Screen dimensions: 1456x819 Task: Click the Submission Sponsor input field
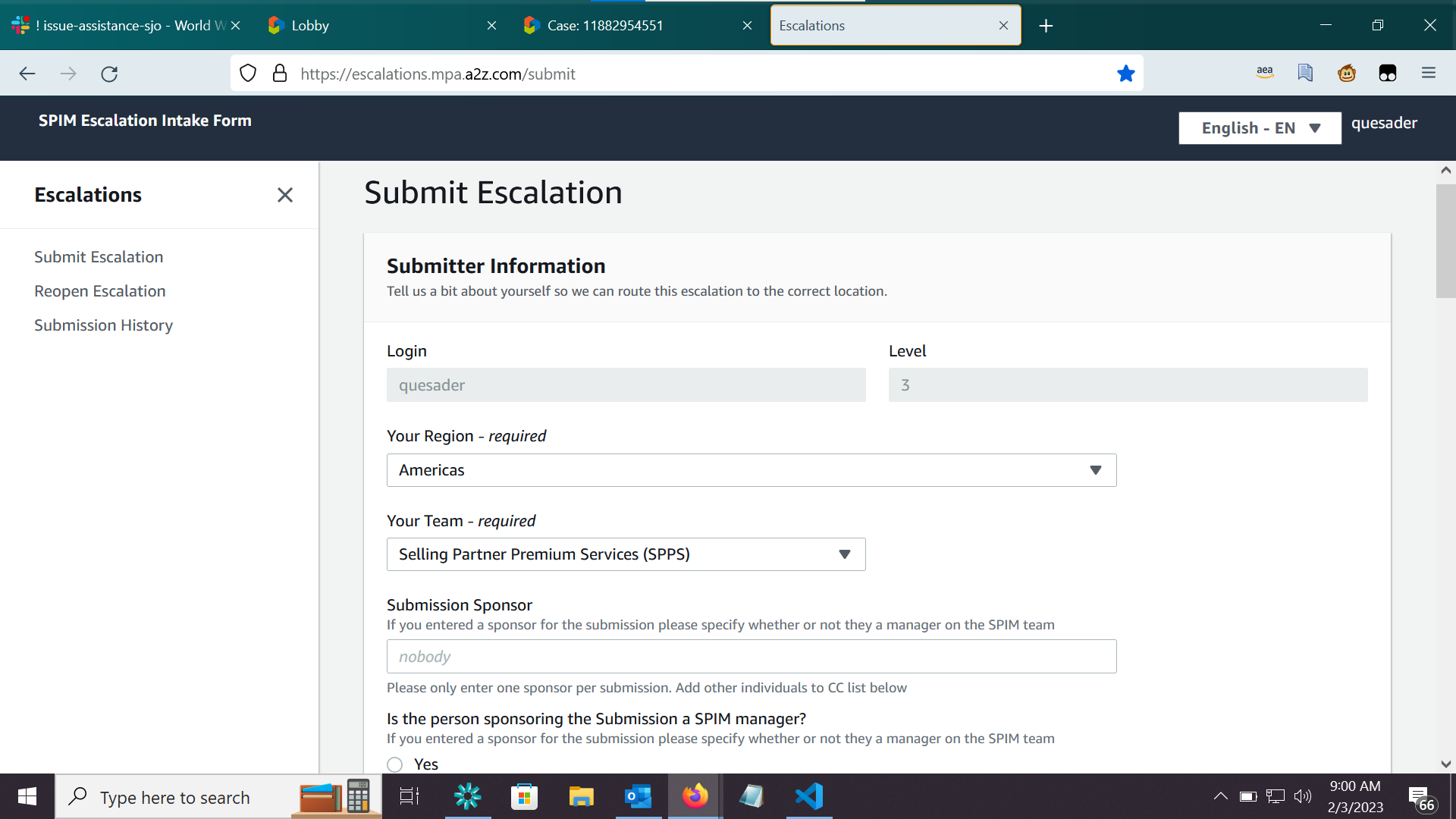(x=751, y=657)
